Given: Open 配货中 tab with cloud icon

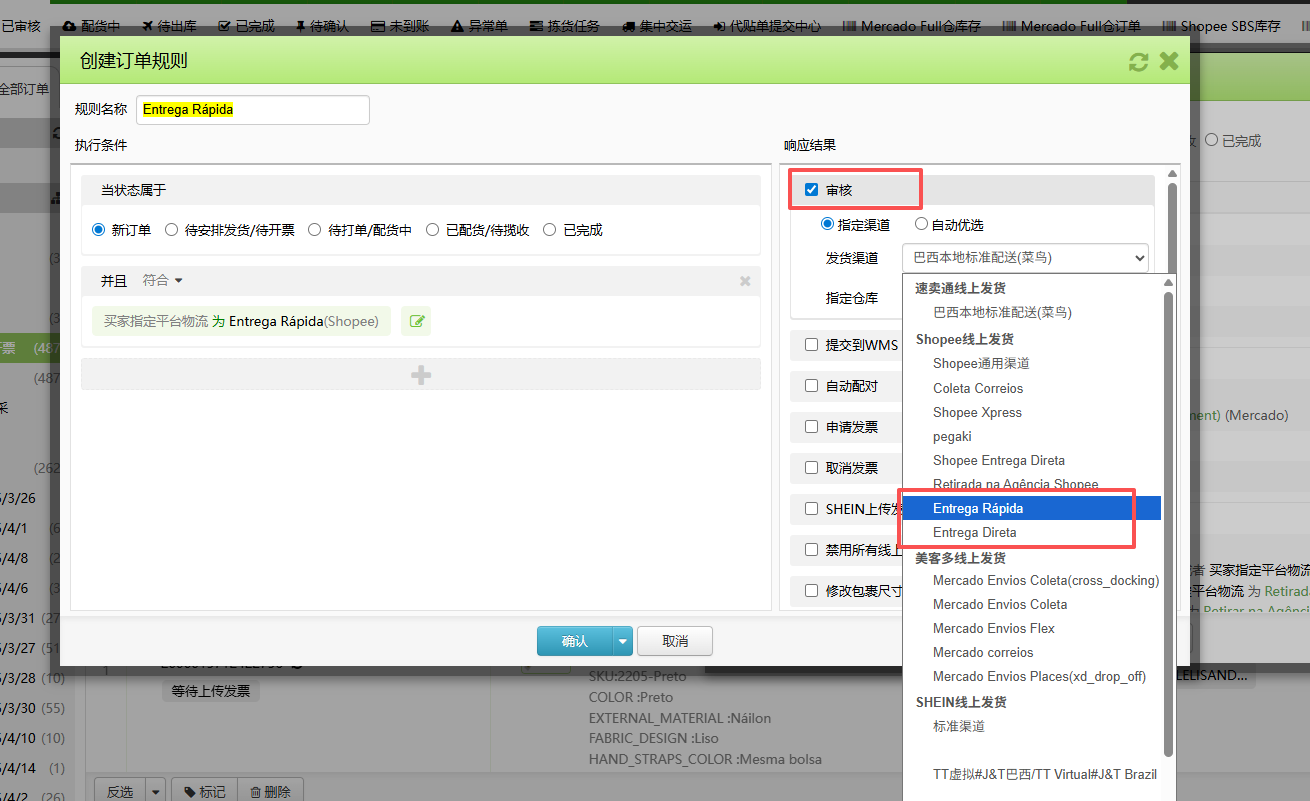Looking at the screenshot, I should pyautogui.click(x=91, y=26).
